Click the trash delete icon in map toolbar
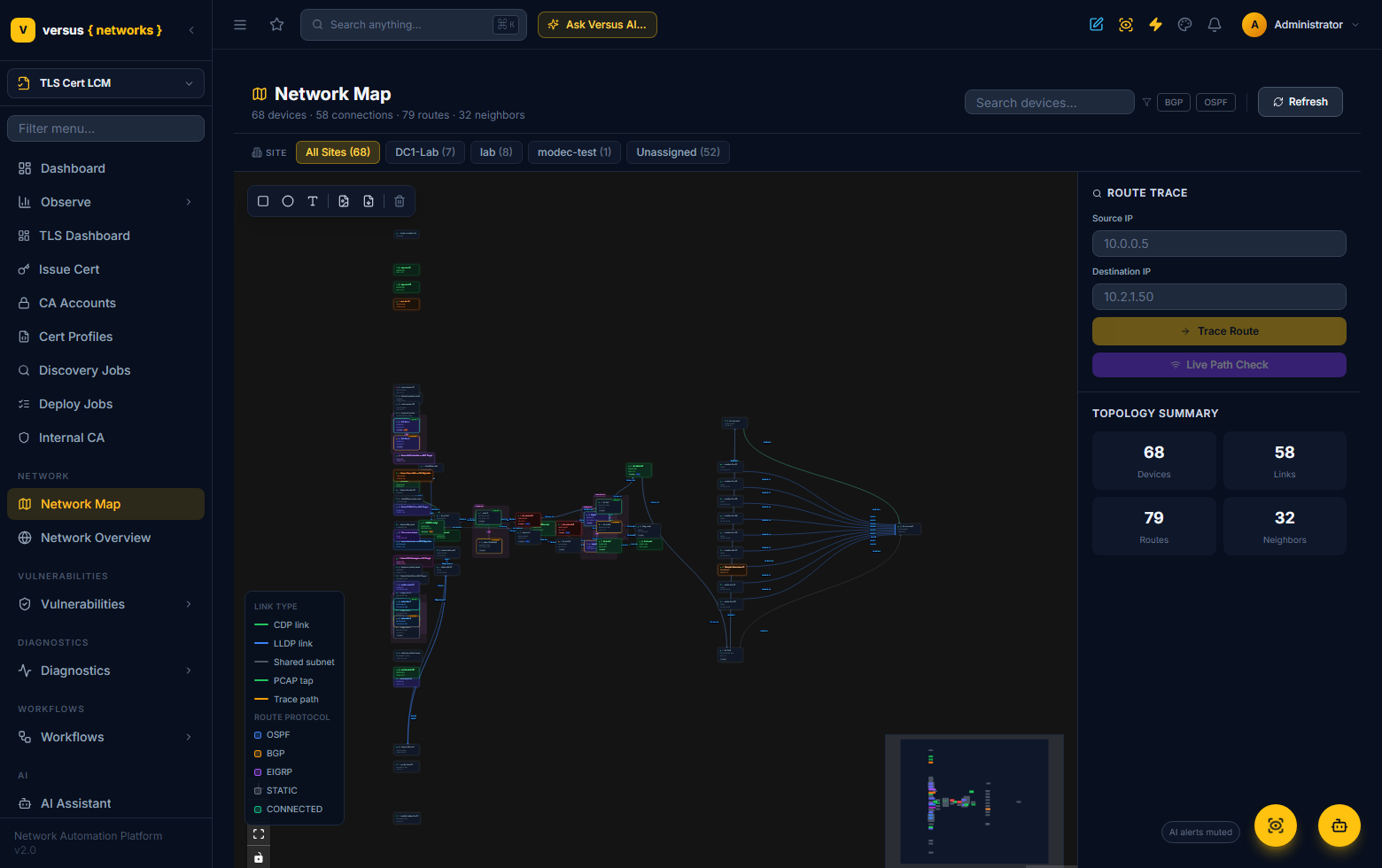 (x=400, y=201)
